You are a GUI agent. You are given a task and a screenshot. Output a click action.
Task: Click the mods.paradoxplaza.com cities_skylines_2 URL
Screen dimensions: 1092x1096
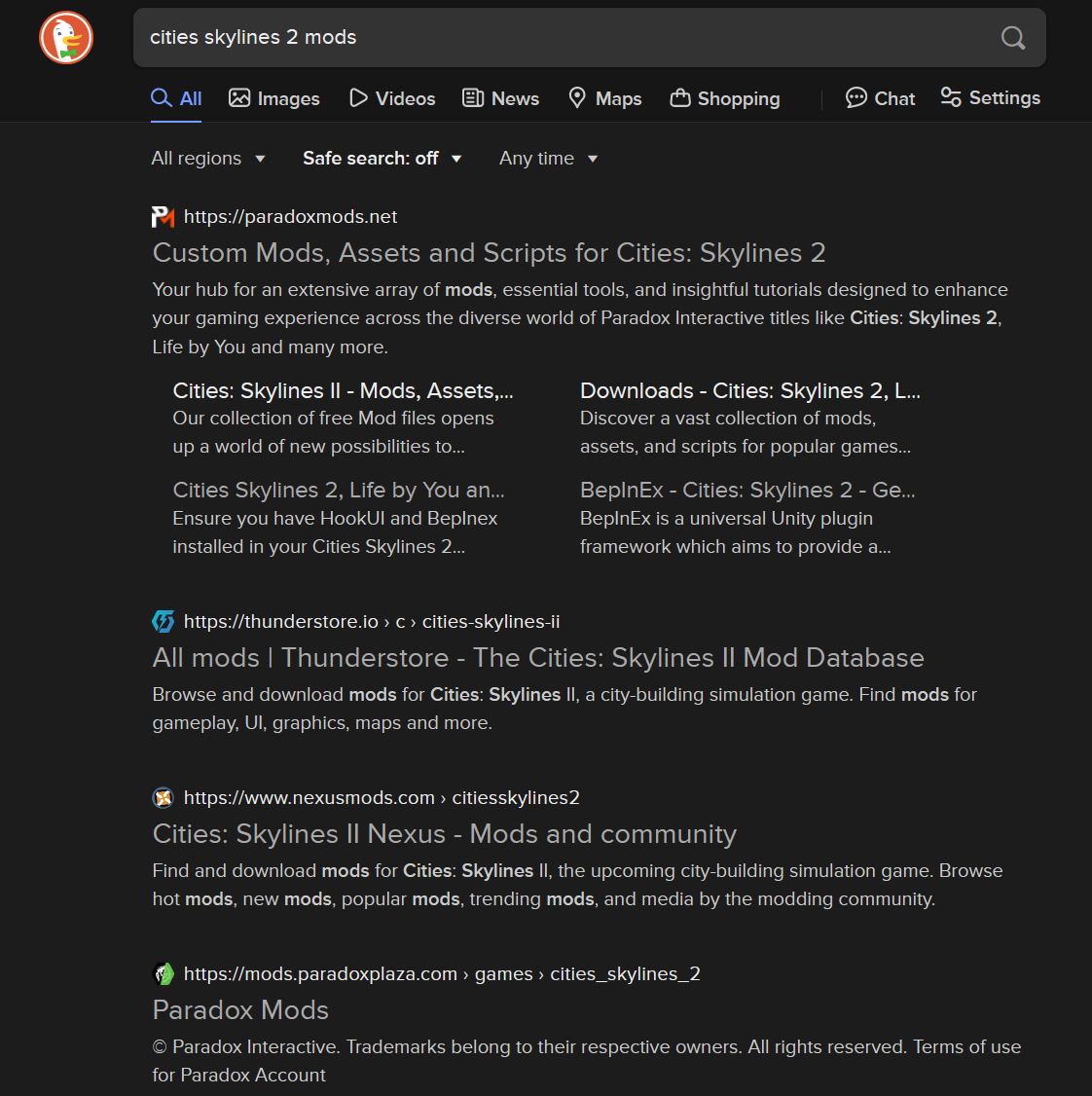pyautogui.click(x=442, y=973)
